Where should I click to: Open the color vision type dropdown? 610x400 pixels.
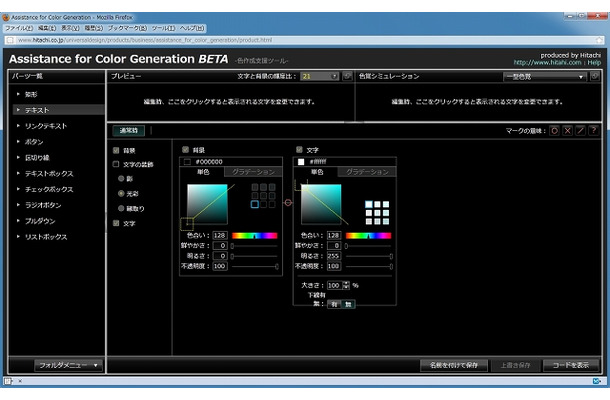[x=545, y=77]
